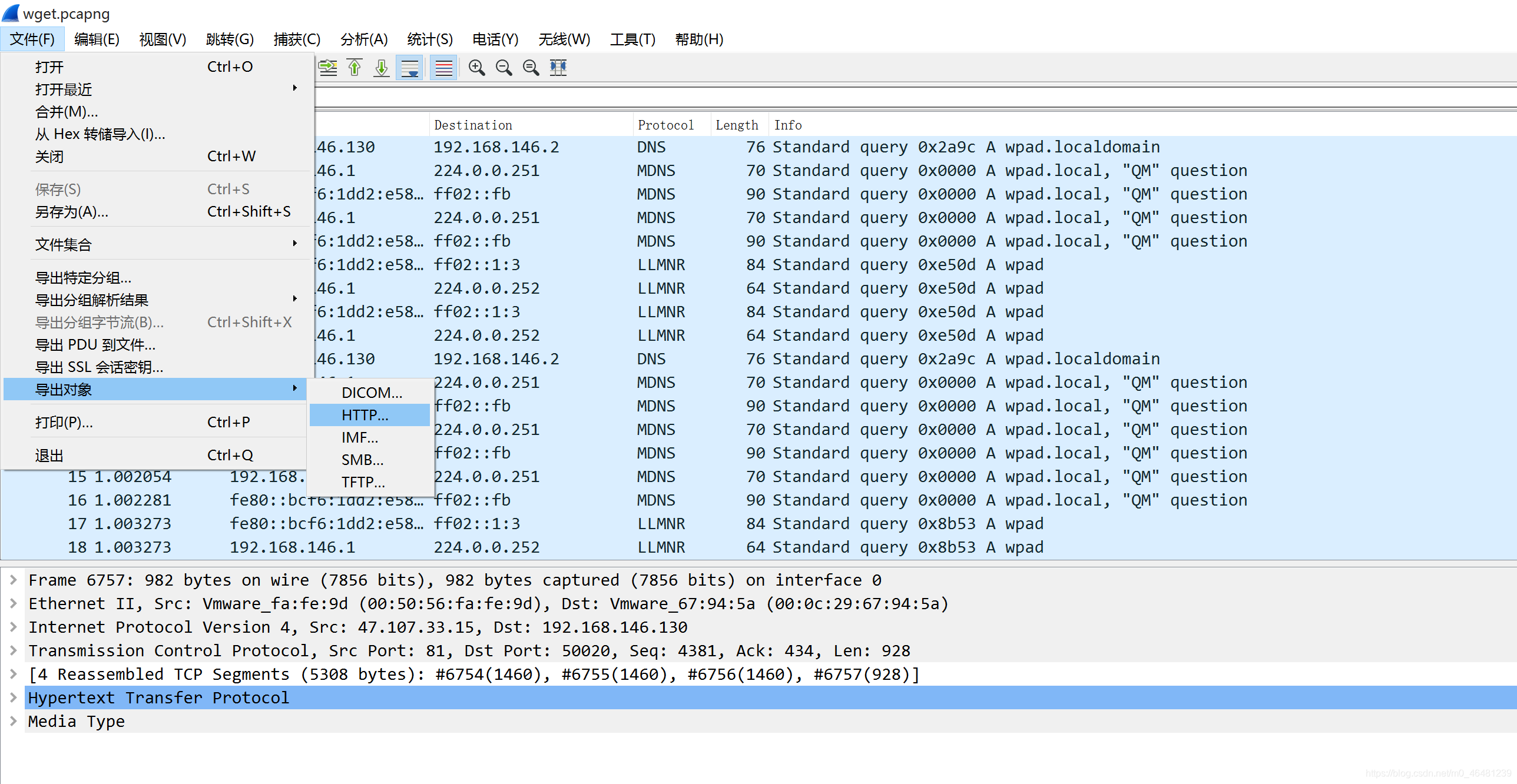Jump to first packet arrow icon
Image resolution: width=1517 pixels, height=784 pixels.
coord(355,68)
